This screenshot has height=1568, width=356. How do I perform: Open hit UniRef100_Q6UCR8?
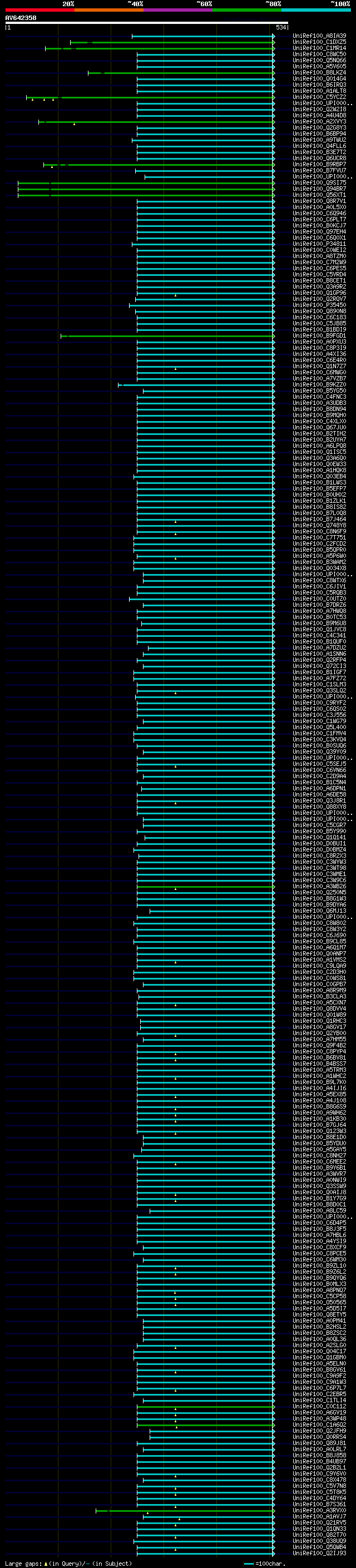[x=319, y=159]
